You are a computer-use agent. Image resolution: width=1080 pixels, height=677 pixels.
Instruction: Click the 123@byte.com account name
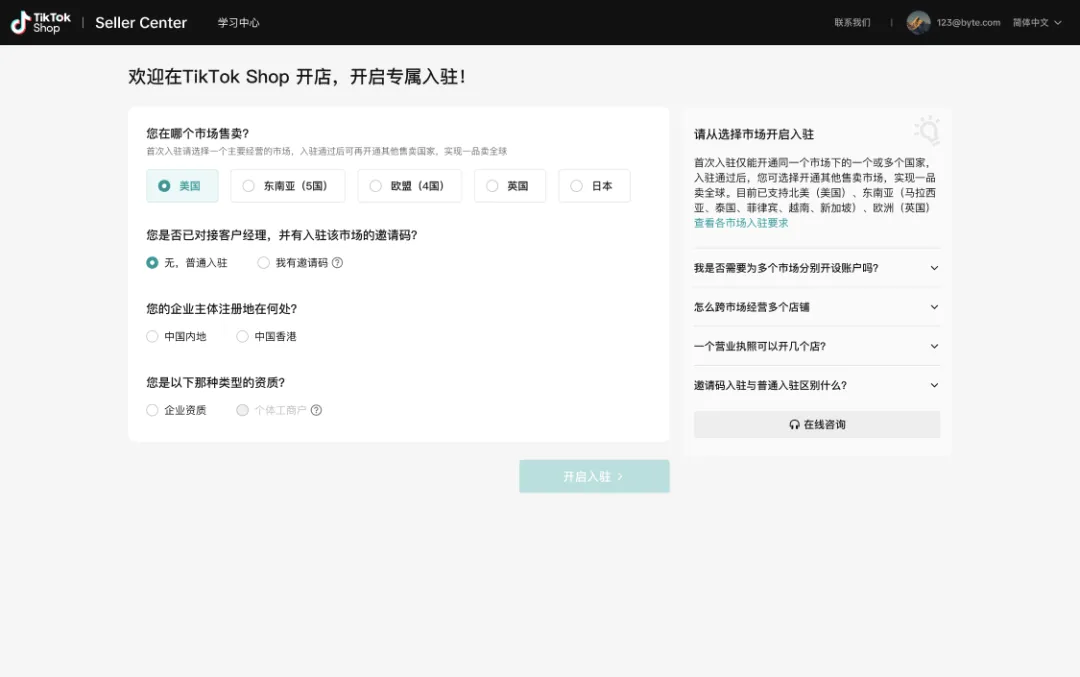click(968, 23)
